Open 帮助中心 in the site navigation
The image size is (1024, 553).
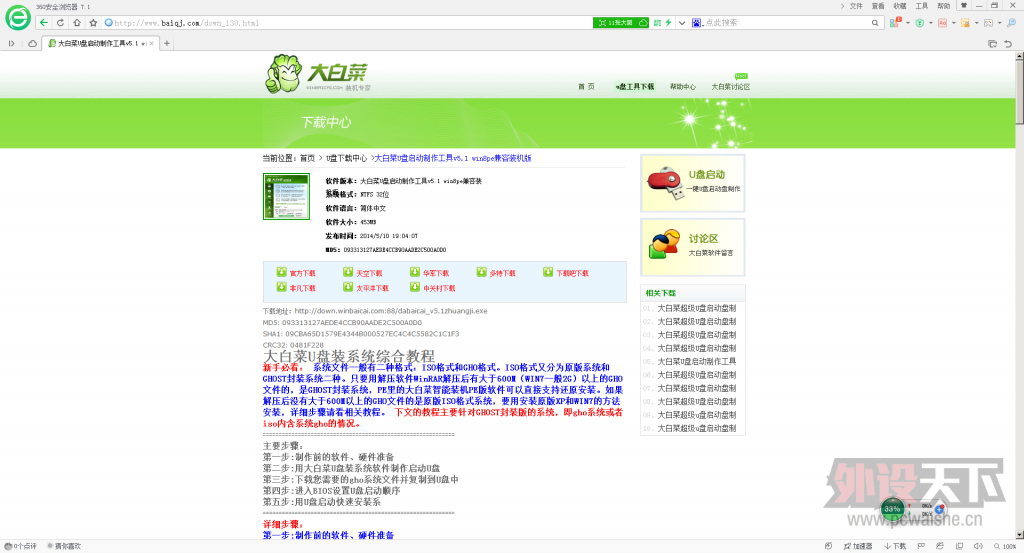tap(682, 86)
